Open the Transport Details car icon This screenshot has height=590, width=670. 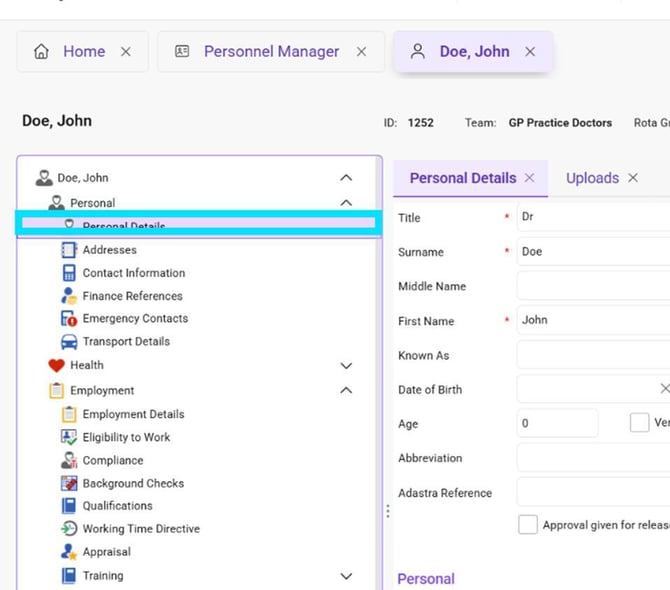click(69, 341)
